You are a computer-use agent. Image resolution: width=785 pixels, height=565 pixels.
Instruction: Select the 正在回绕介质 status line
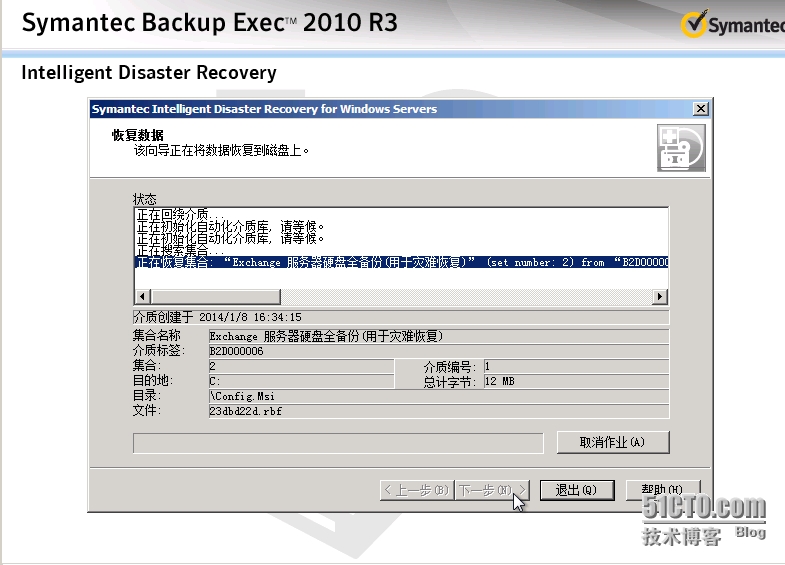pyautogui.click(x=402, y=214)
